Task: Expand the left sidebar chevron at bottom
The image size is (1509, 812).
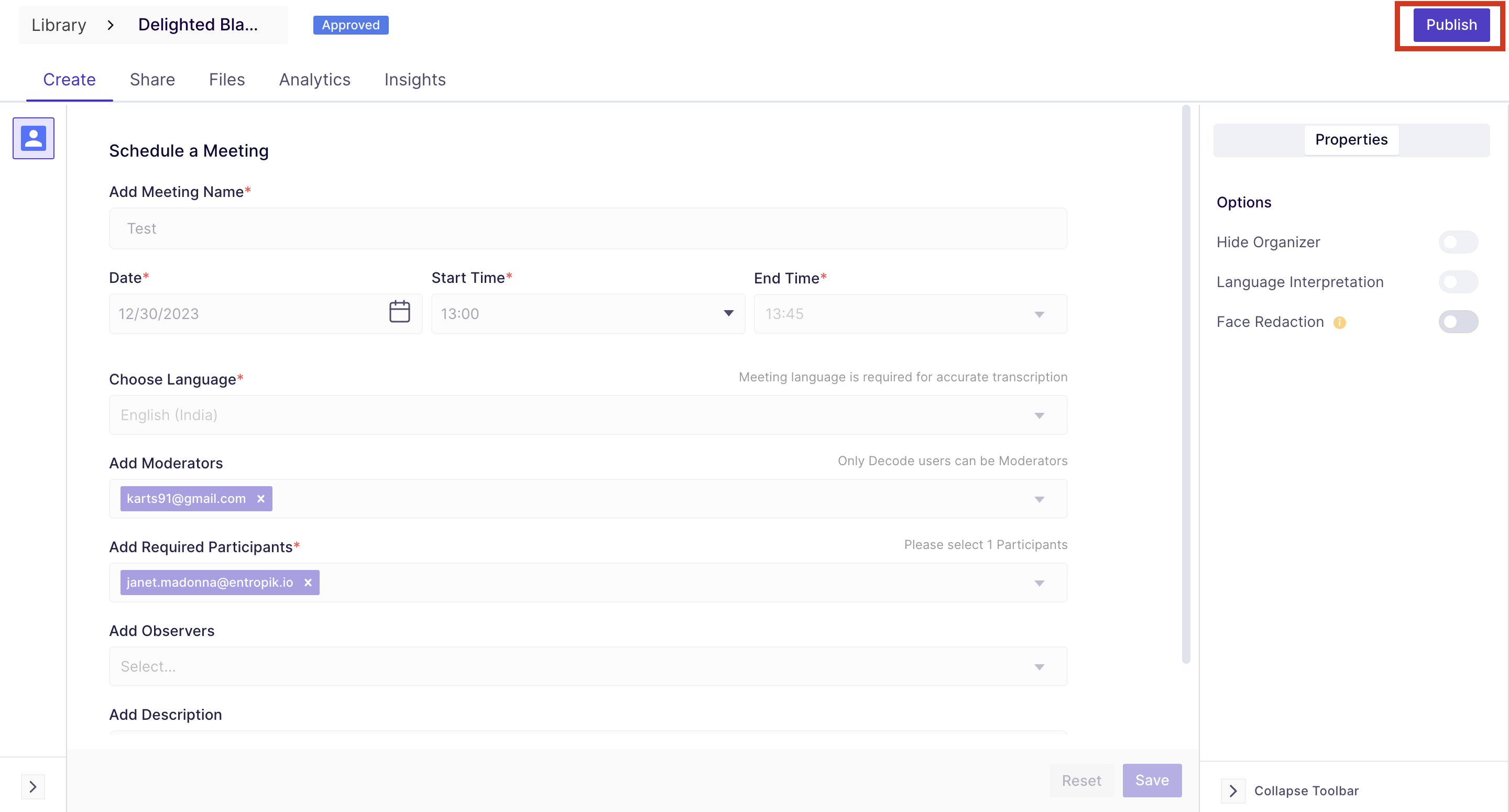Action: pyautogui.click(x=33, y=787)
